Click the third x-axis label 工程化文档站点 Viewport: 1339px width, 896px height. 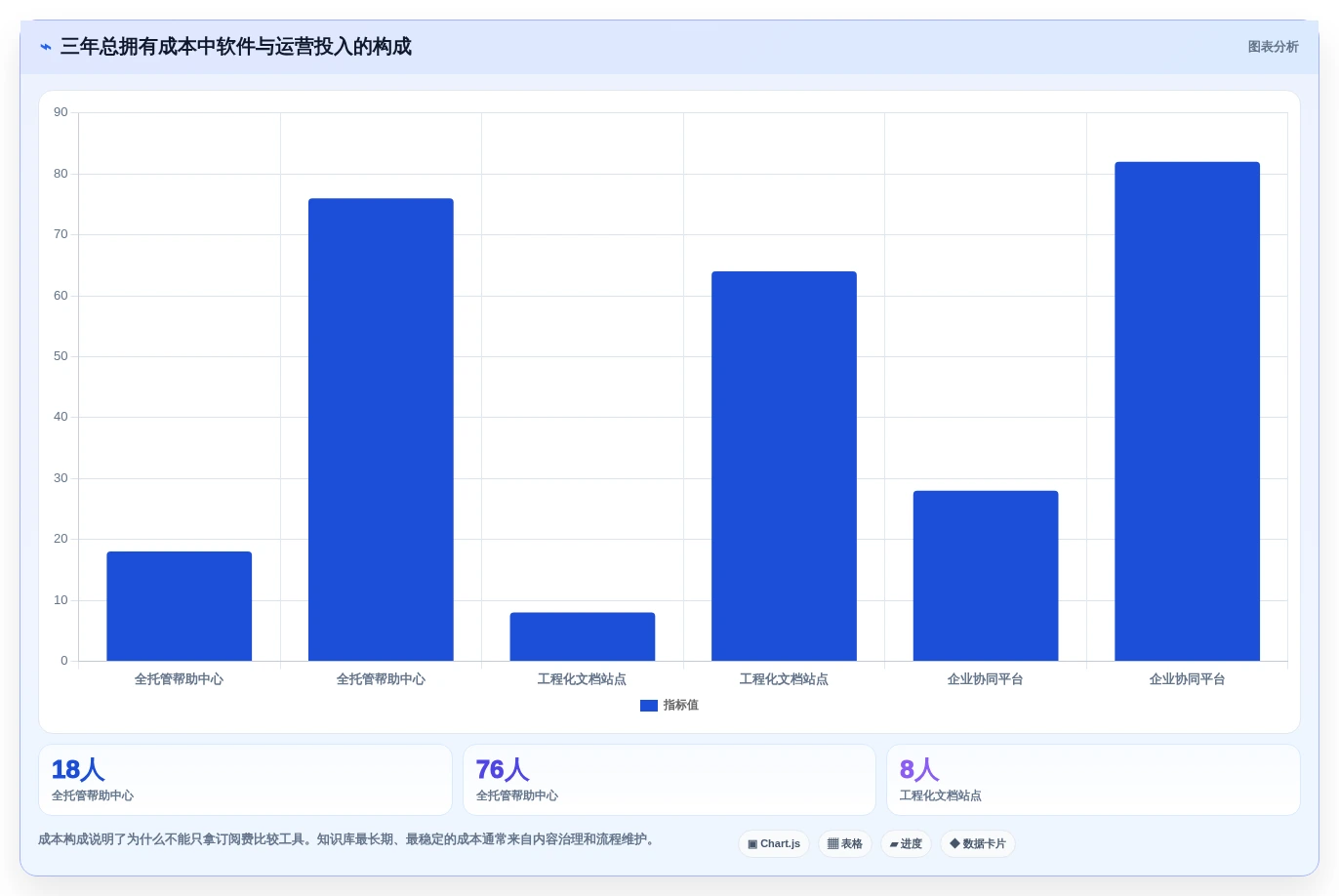[583, 679]
